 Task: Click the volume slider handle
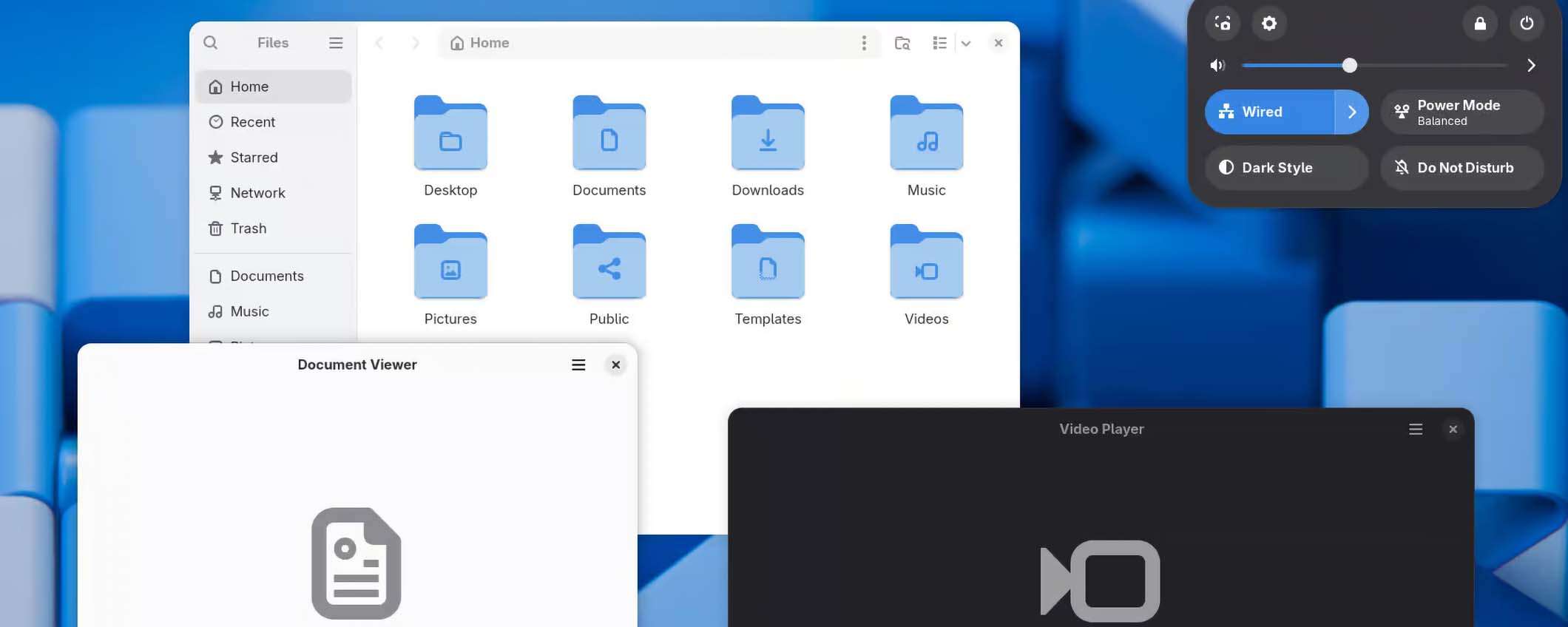coord(1350,66)
